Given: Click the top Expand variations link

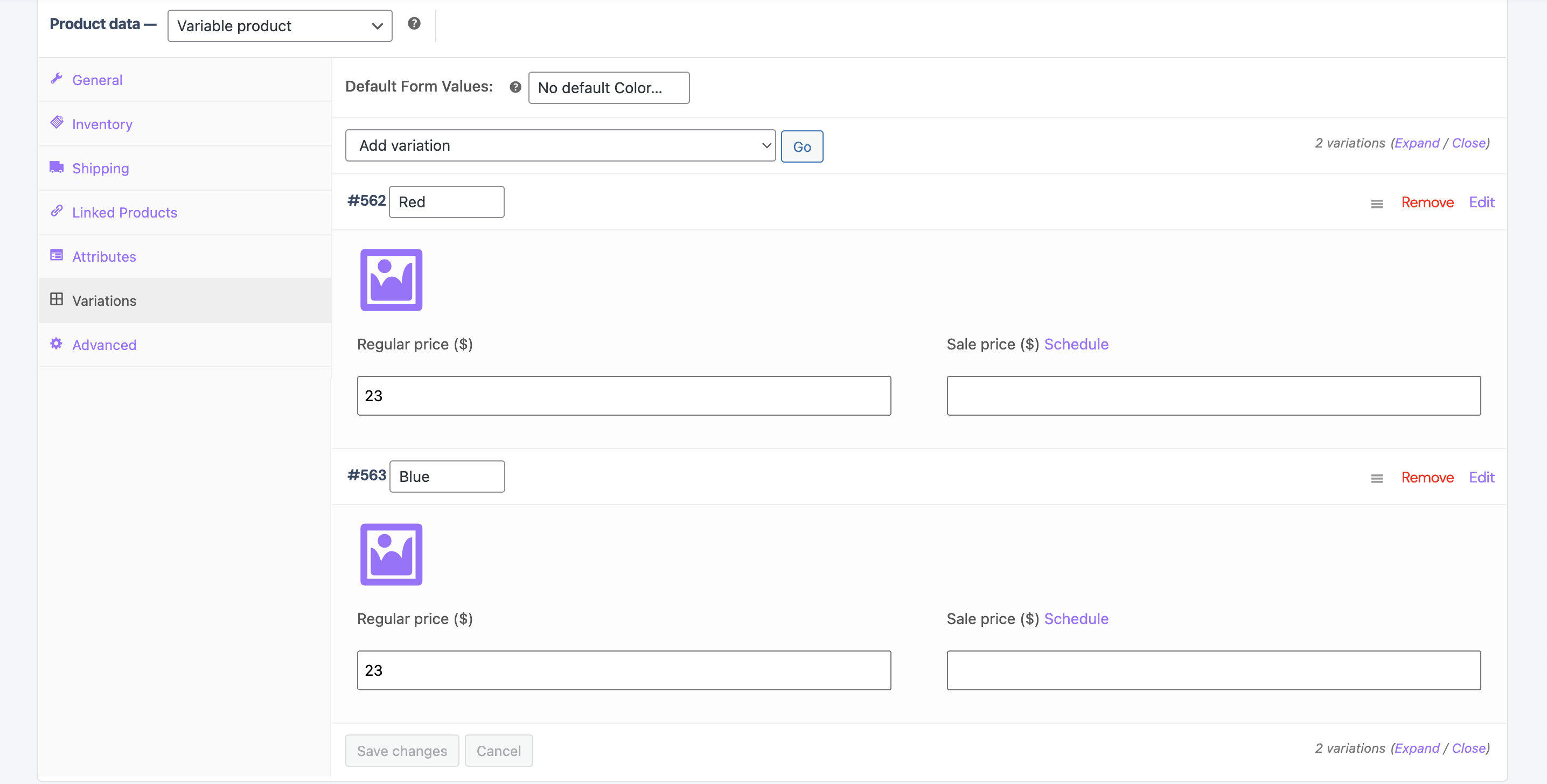Looking at the screenshot, I should point(1416,143).
